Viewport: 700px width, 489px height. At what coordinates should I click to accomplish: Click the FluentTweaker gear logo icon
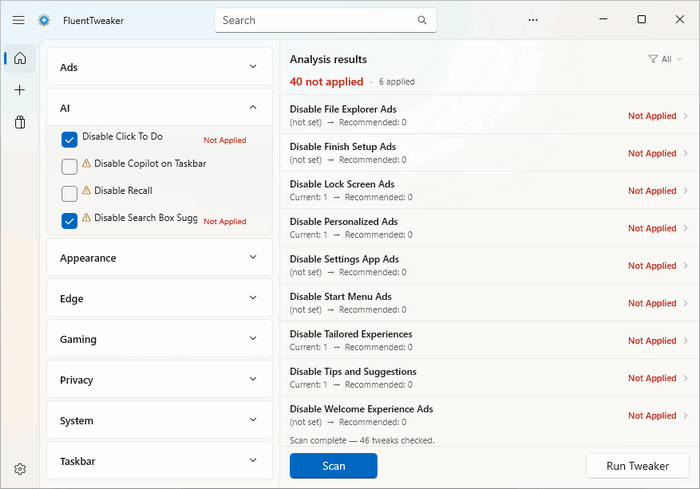(x=44, y=20)
